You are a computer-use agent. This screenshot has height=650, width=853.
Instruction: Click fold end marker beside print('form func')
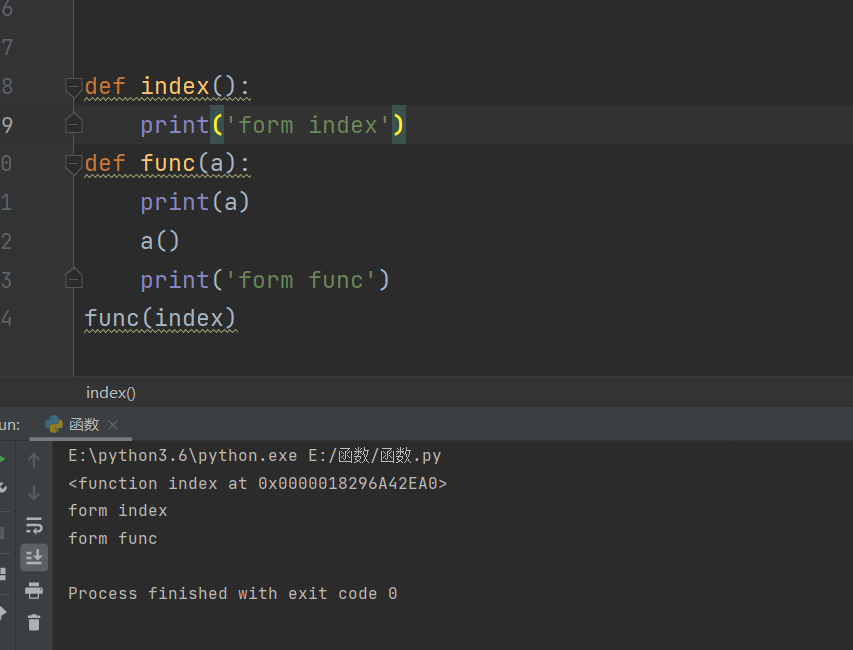point(73,278)
